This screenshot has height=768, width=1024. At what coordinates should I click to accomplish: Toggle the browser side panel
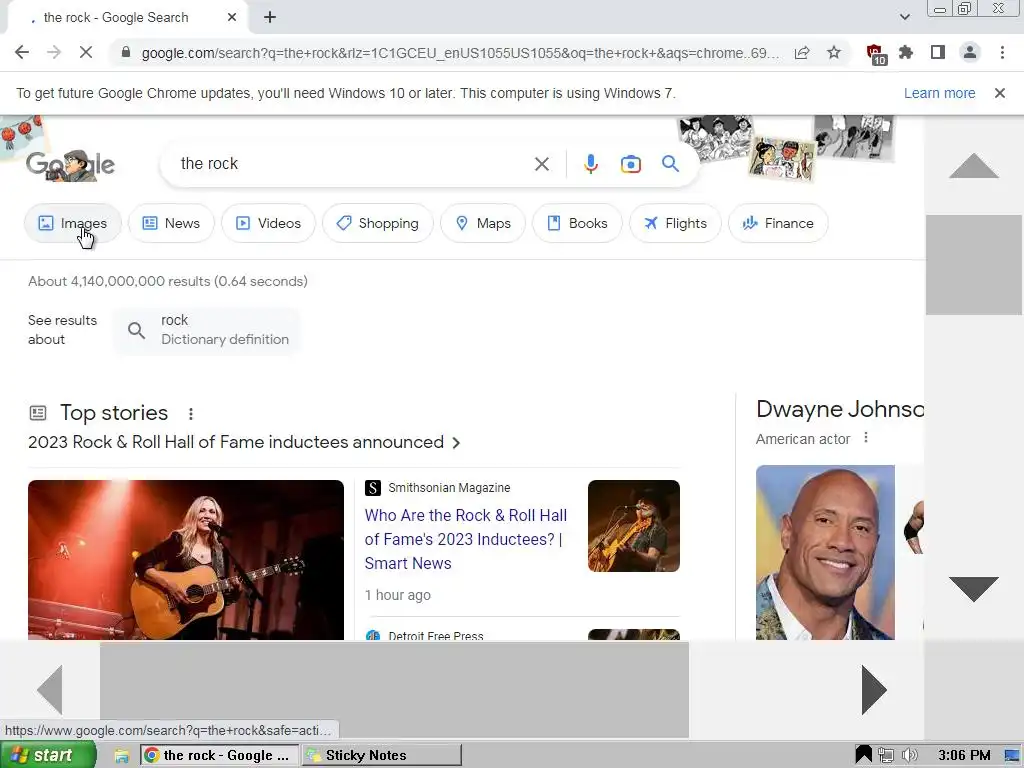pos(938,52)
